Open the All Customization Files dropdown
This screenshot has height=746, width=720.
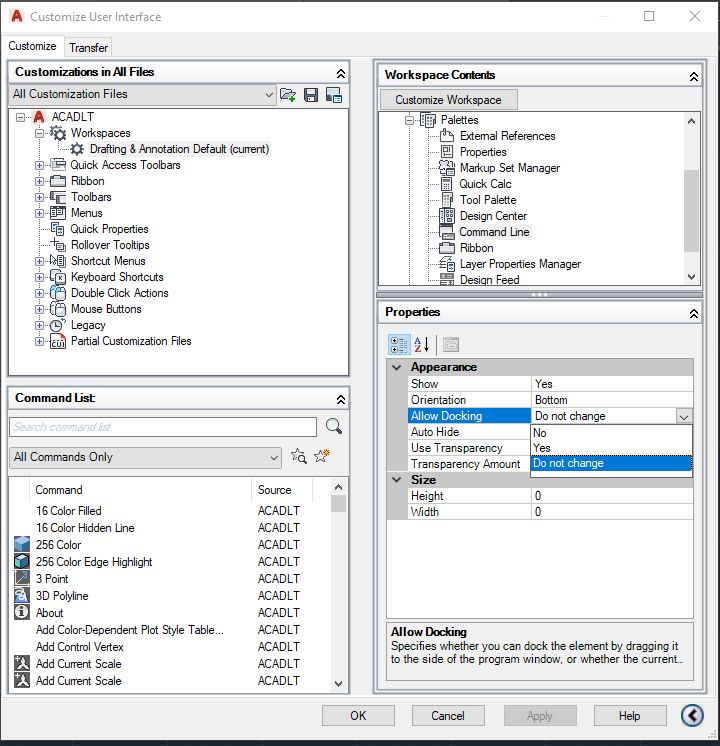269,95
